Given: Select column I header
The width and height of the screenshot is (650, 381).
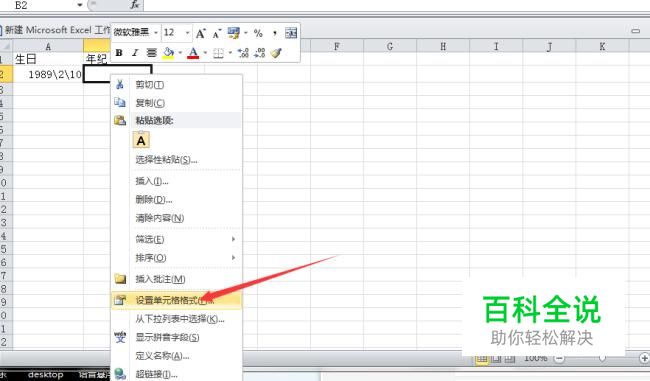Looking at the screenshot, I should (x=496, y=46).
